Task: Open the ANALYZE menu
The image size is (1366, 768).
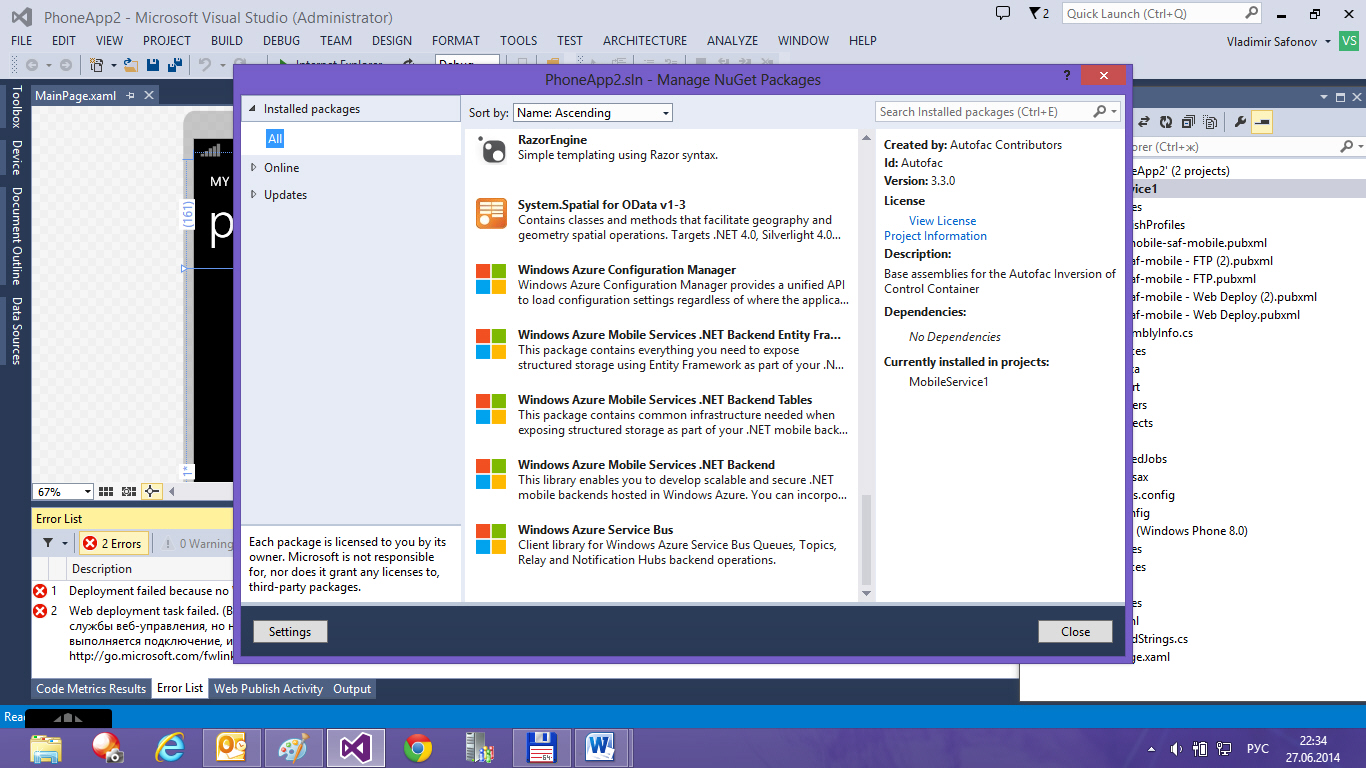Action: [x=732, y=41]
